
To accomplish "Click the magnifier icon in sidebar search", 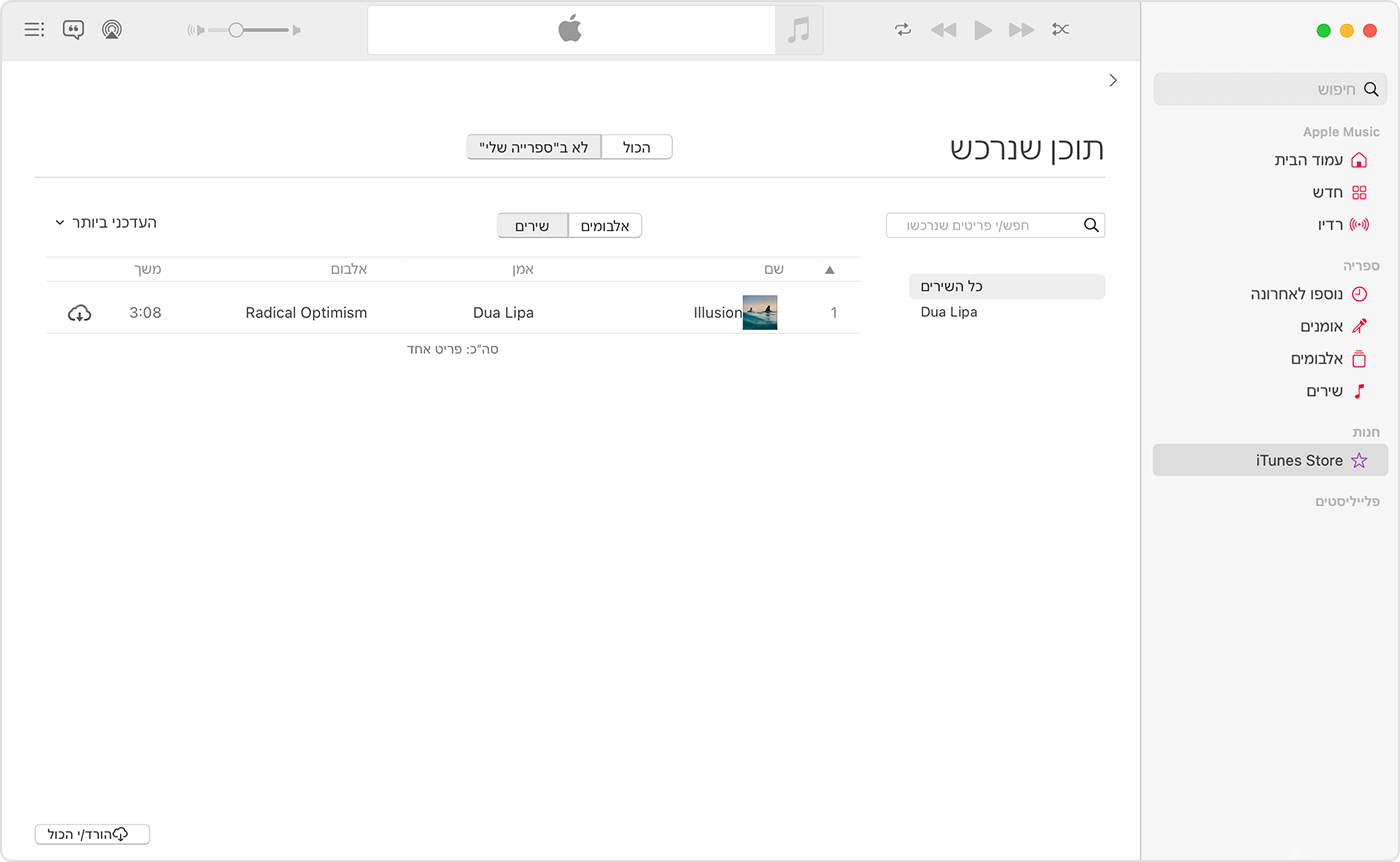I will pyautogui.click(x=1370, y=89).
